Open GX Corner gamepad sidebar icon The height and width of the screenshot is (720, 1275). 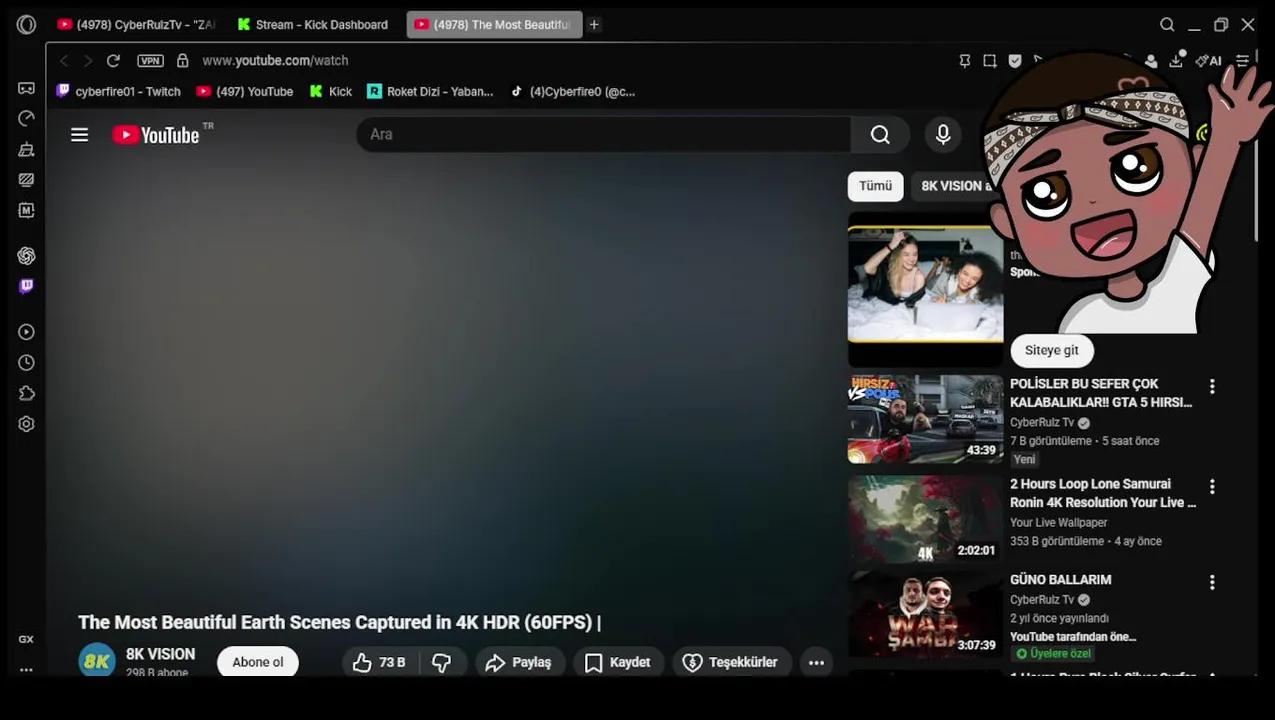click(x=26, y=88)
